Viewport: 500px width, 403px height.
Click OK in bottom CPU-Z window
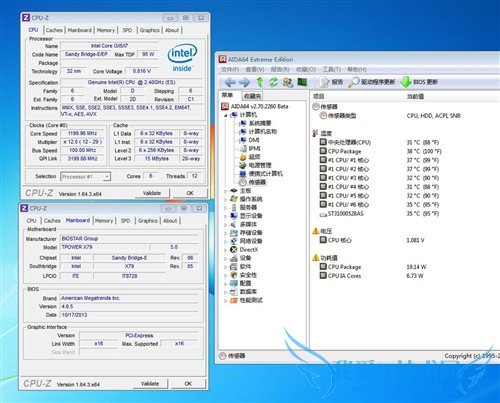188,384
